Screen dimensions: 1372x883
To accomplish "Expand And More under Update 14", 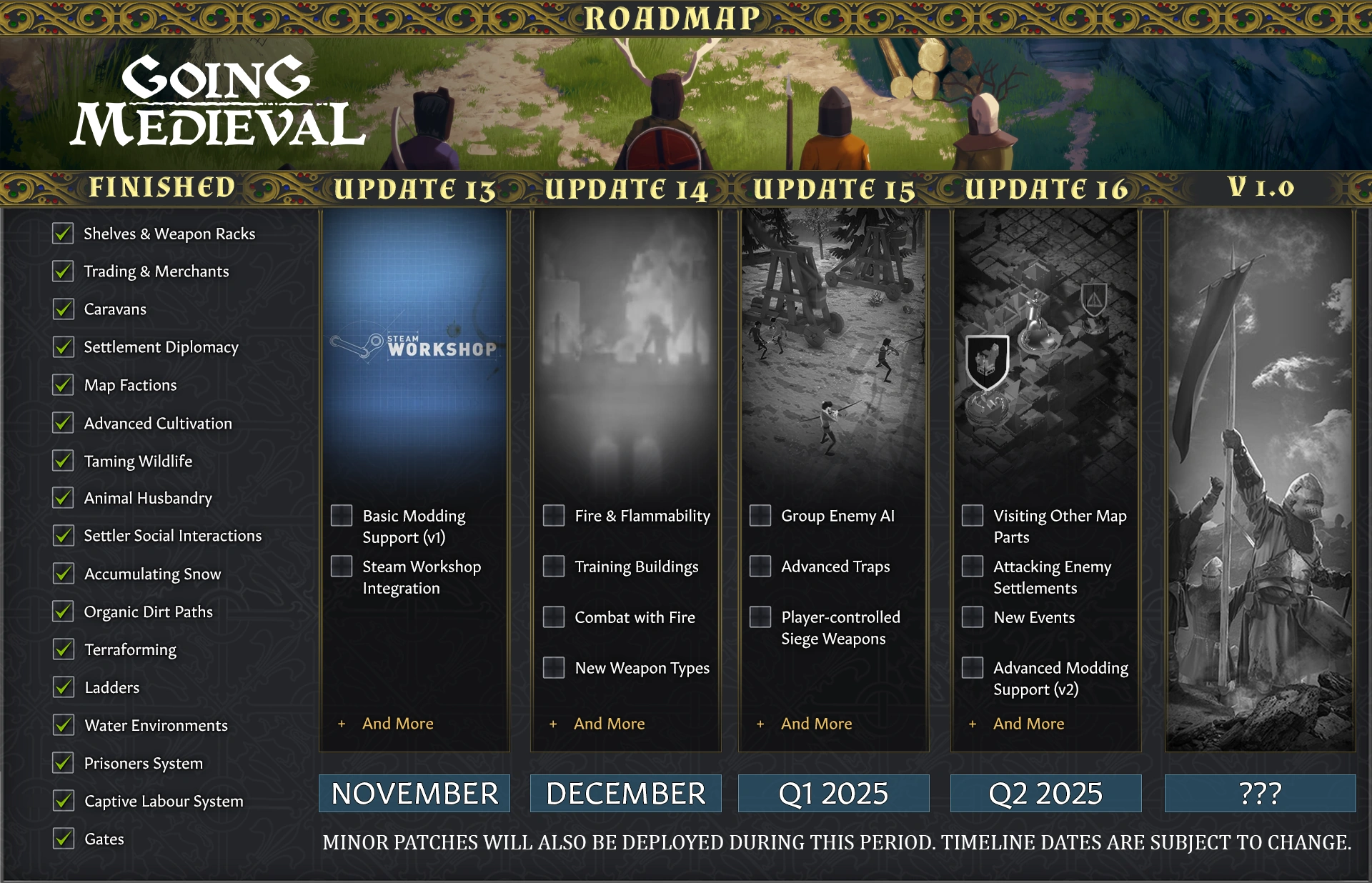I will (x=609, y=724).
